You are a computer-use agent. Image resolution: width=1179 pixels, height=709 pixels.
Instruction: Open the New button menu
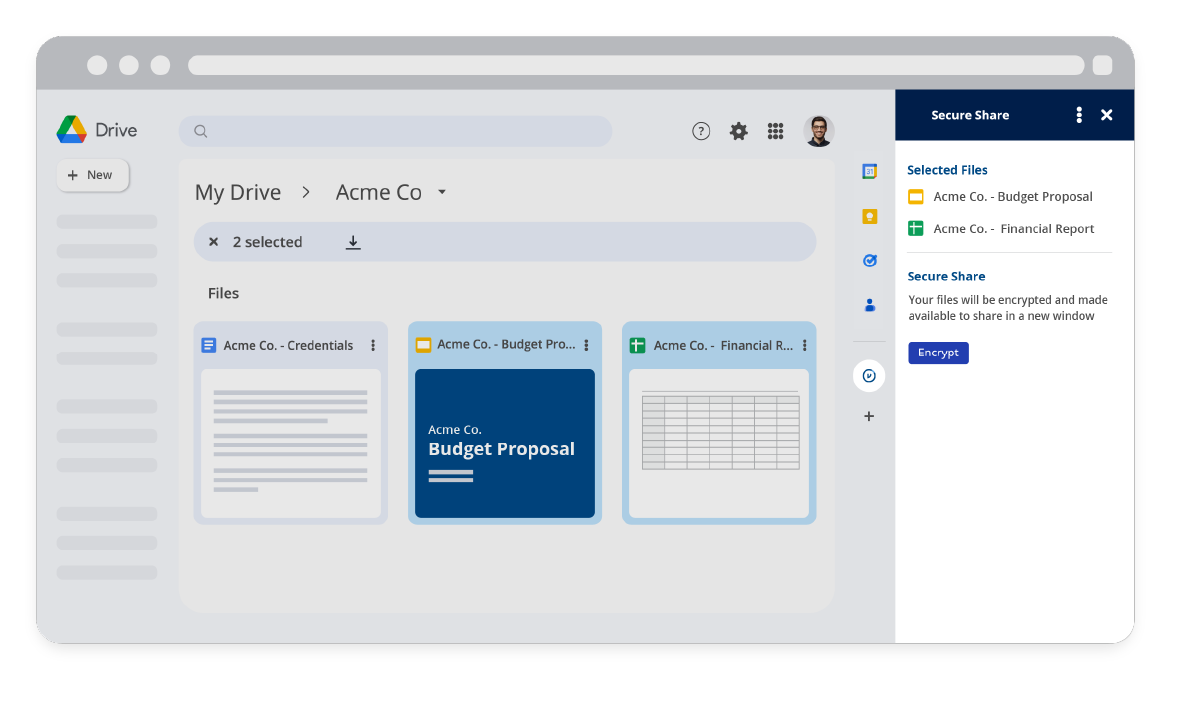click(x=92, y=174)
